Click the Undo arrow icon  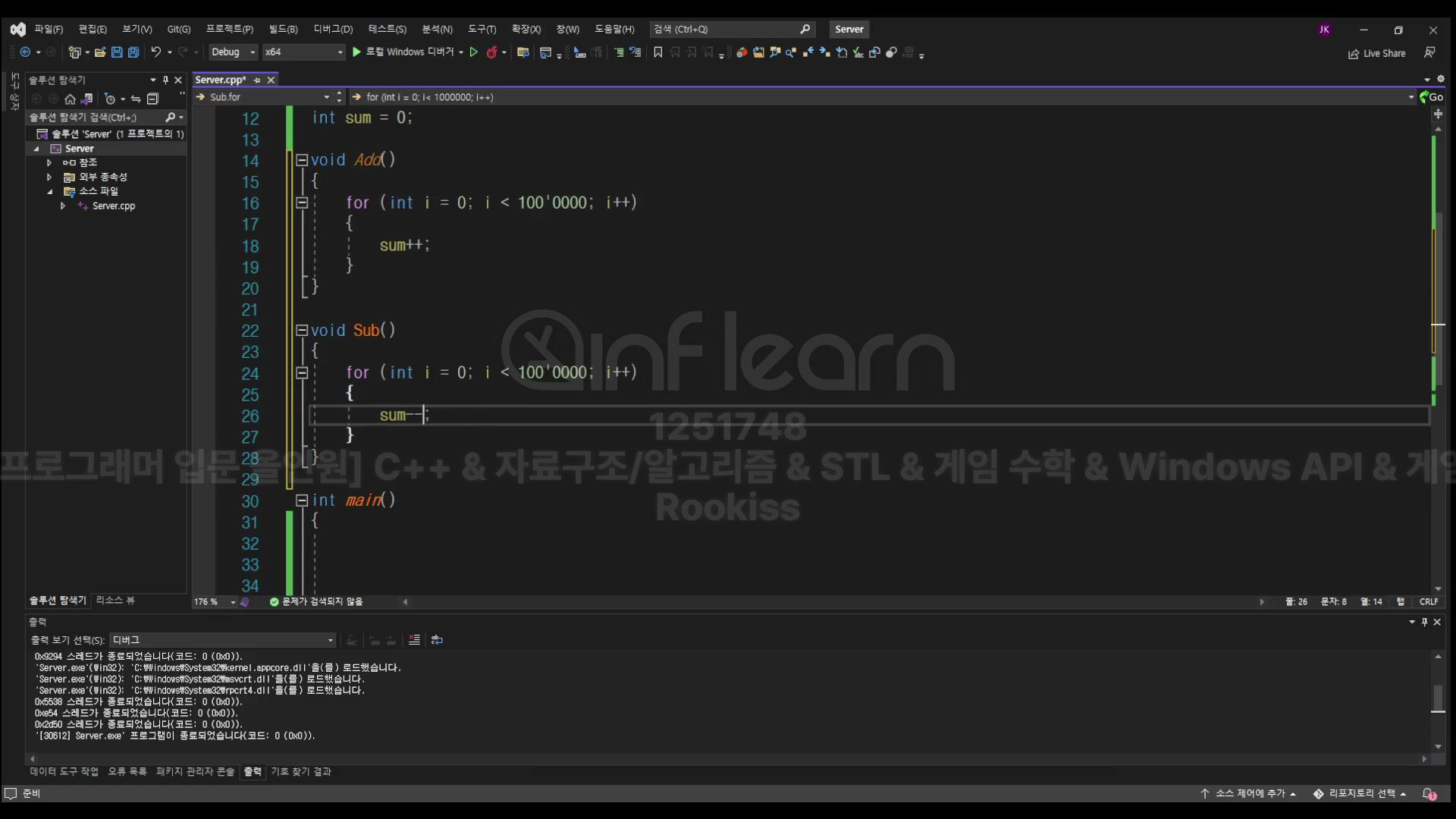(155, 52)
